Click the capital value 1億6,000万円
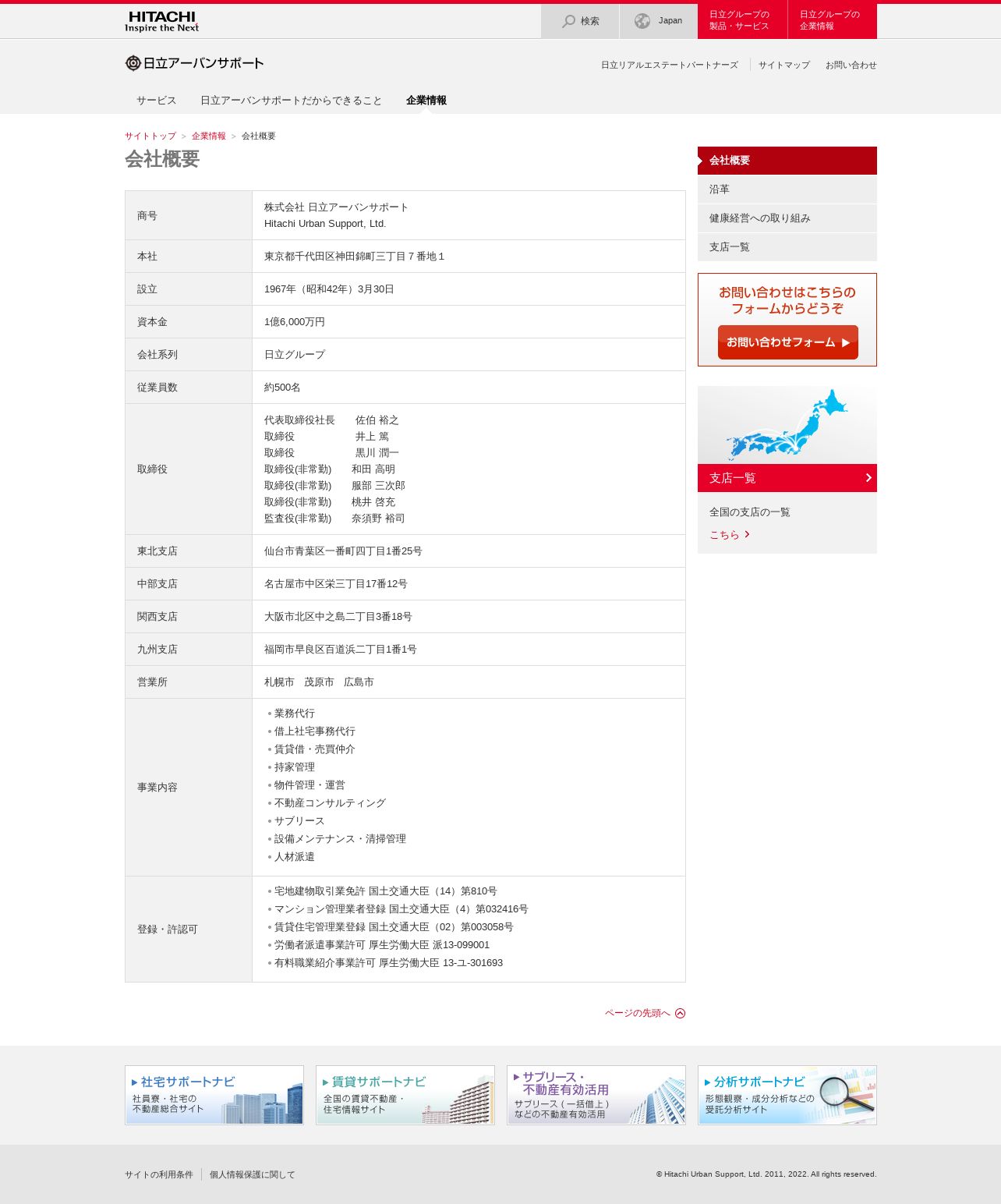This screenshot has height=1204, width=1001. coord(295,322)
